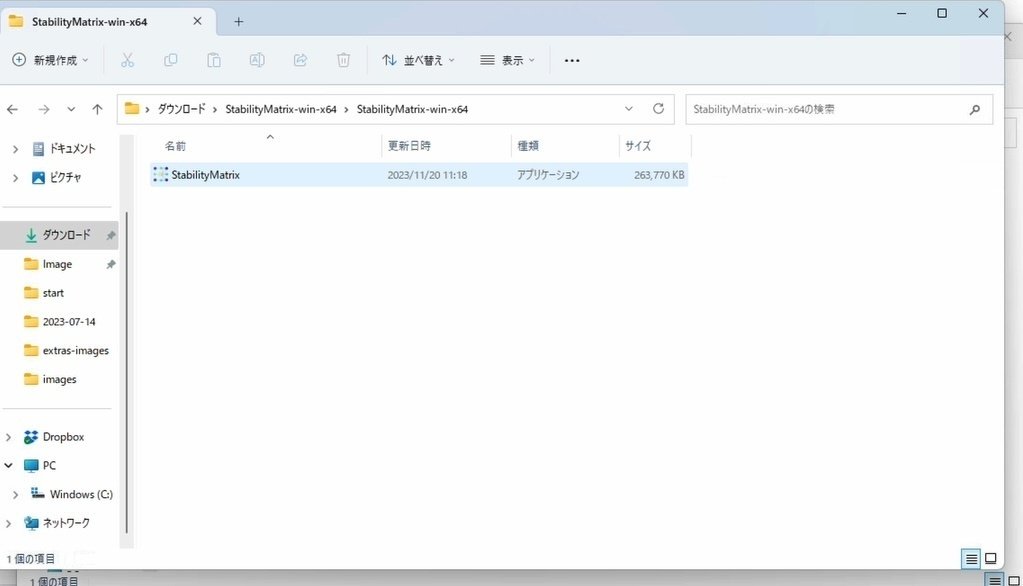
Task: Open ダウンロード in quick access
Action: point(66,235)
